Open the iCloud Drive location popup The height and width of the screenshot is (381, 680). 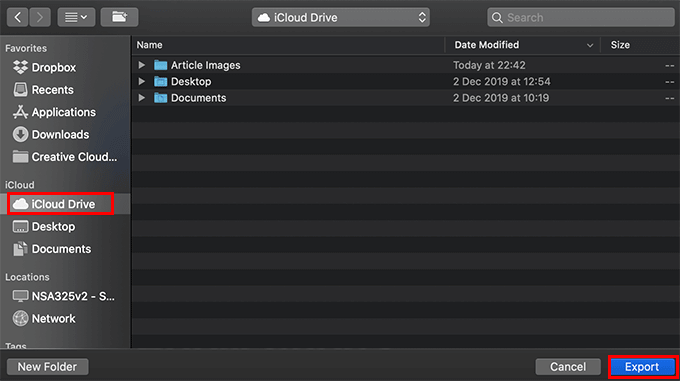tap(341, 17)
